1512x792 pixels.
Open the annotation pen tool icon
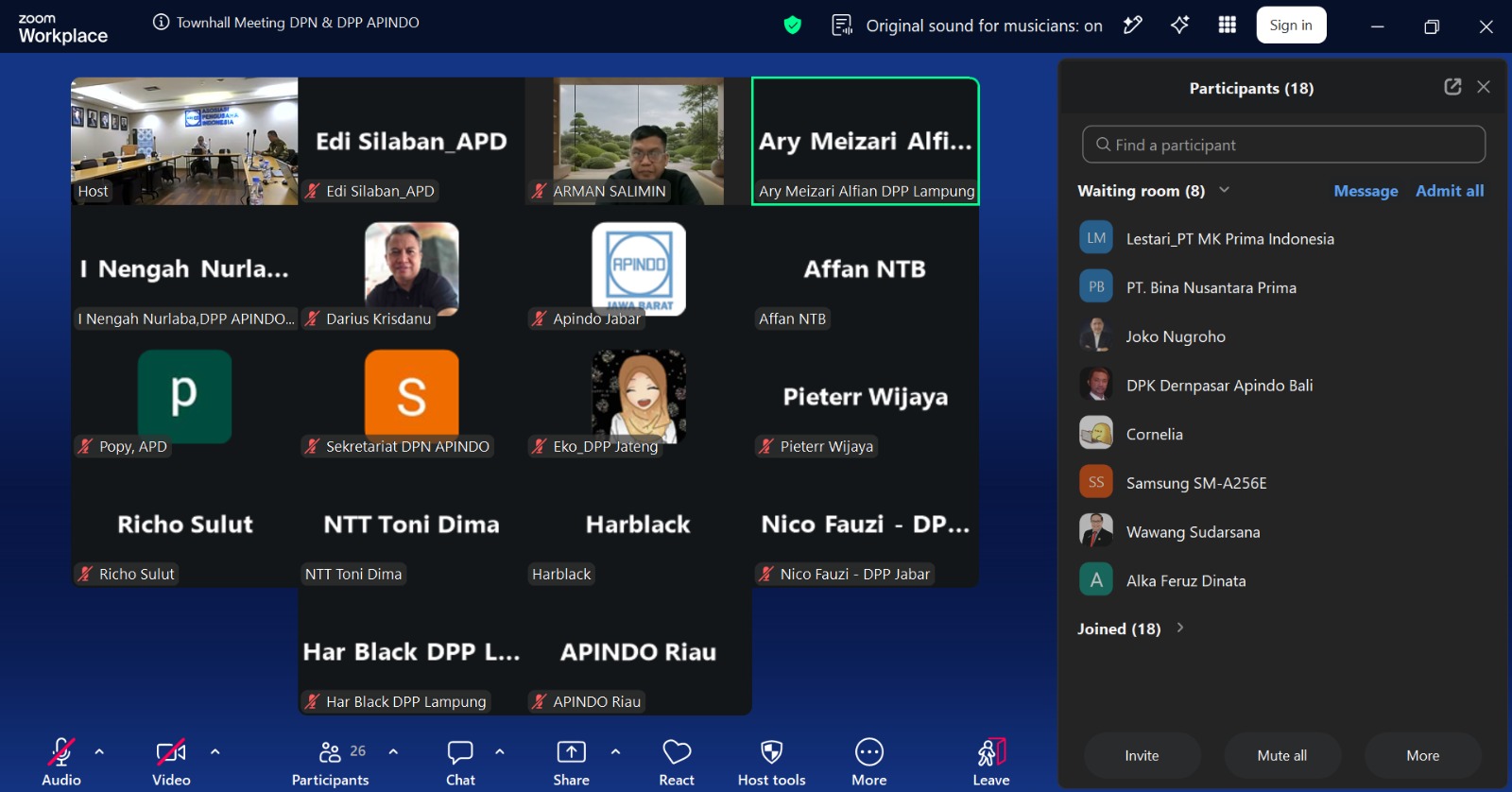(1132, 26)
